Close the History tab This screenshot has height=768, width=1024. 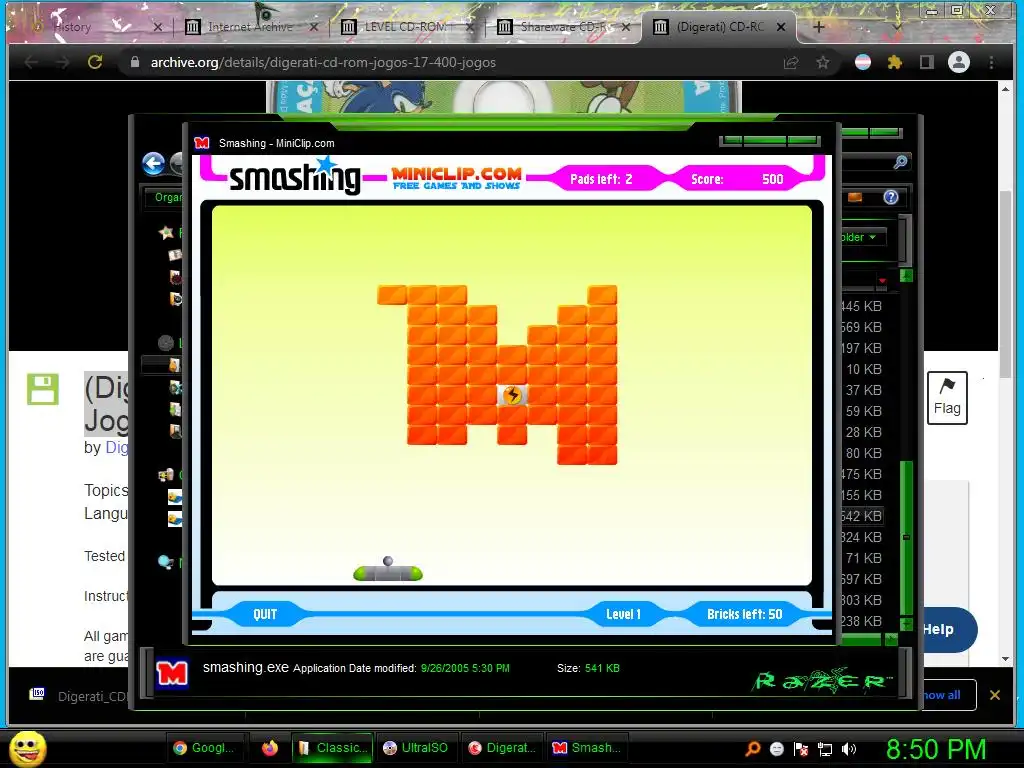[x=157, y=27]
